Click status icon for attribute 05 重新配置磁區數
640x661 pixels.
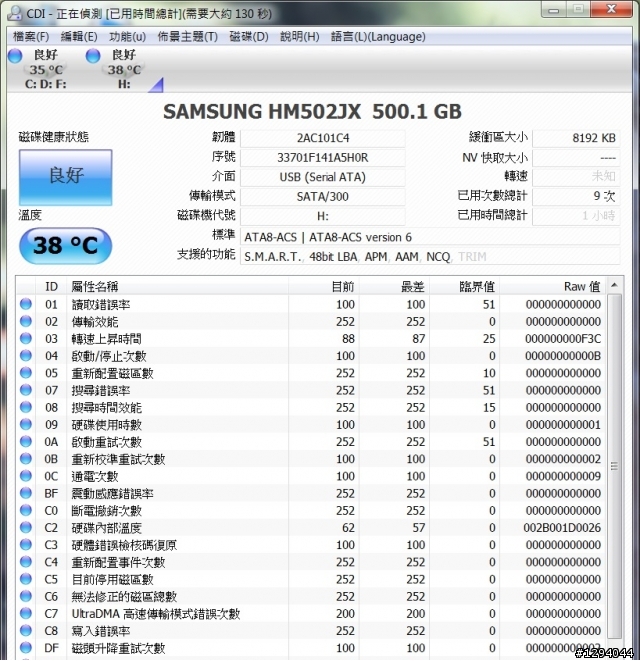tap(26, 373)
